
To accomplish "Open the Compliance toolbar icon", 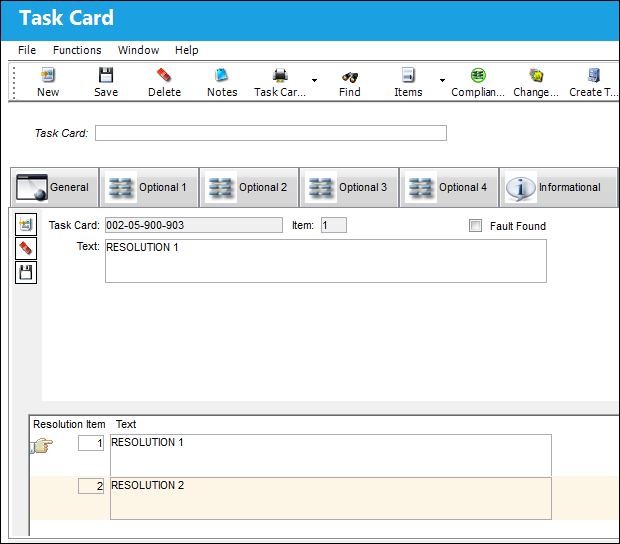I will (x=478, y=75).
